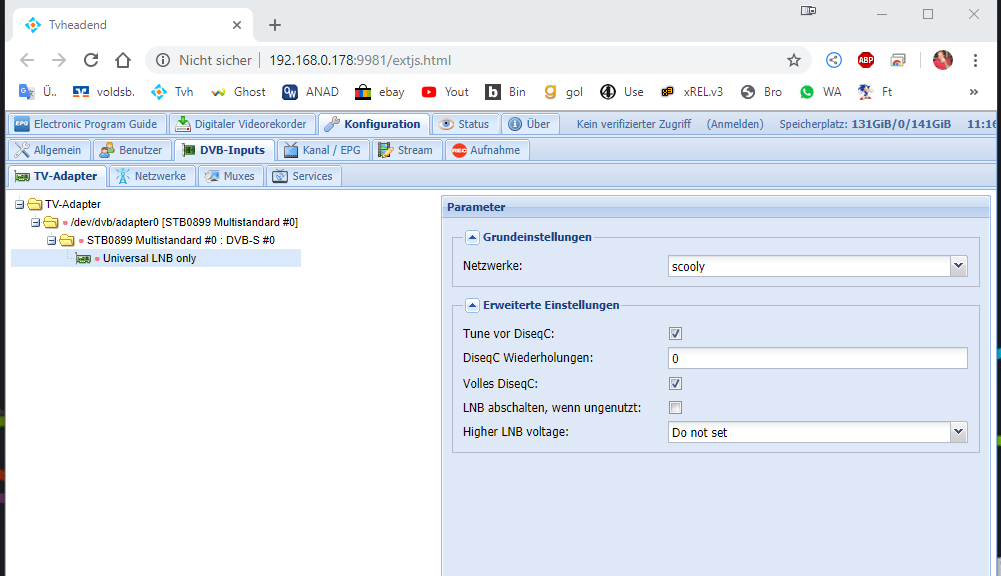Select the Konfiguration tab
This screenshot has width=1001, height=576.
click(374, 124)
